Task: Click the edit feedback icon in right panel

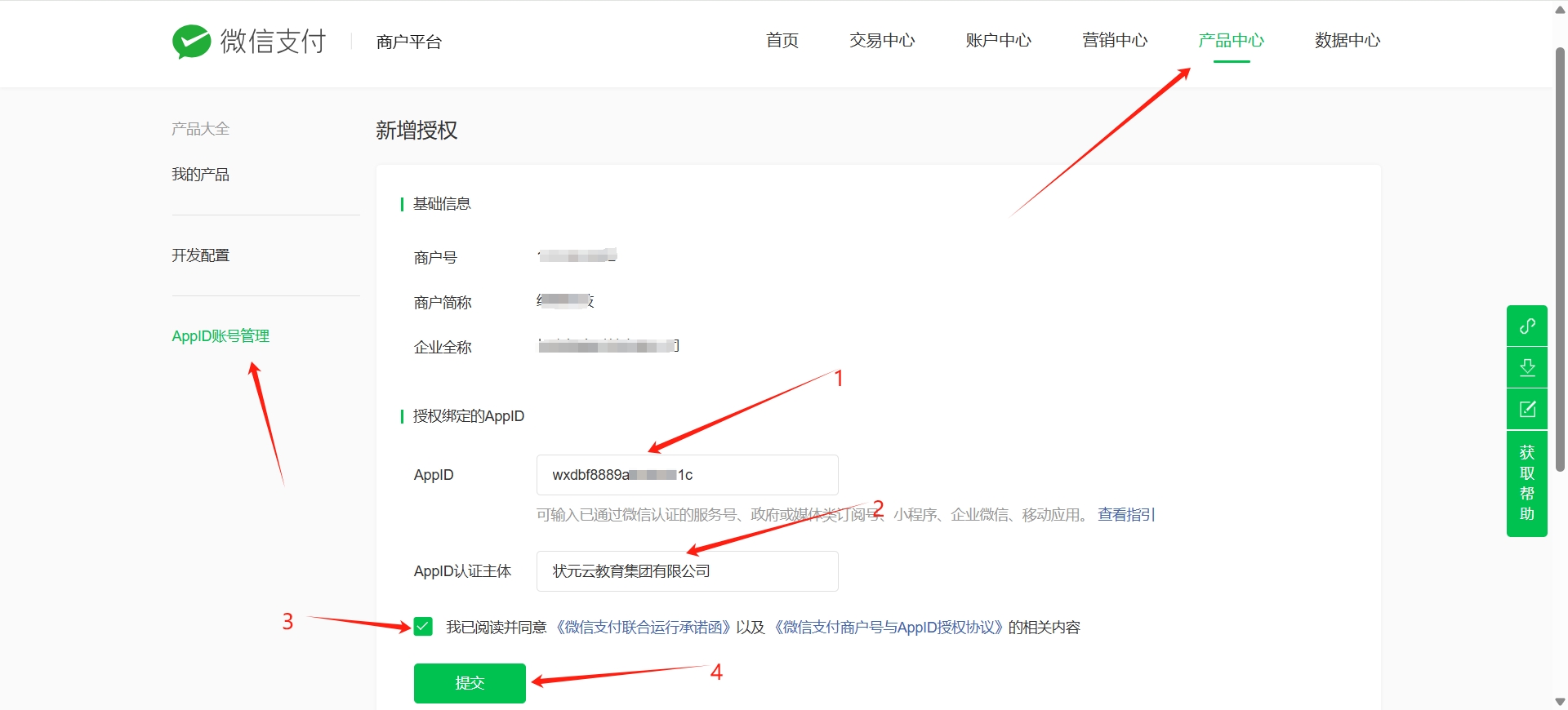Action: click(1527, 409)
